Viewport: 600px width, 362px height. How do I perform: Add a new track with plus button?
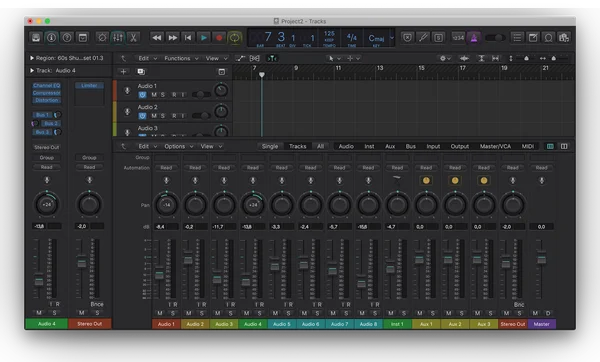point(123,72)
